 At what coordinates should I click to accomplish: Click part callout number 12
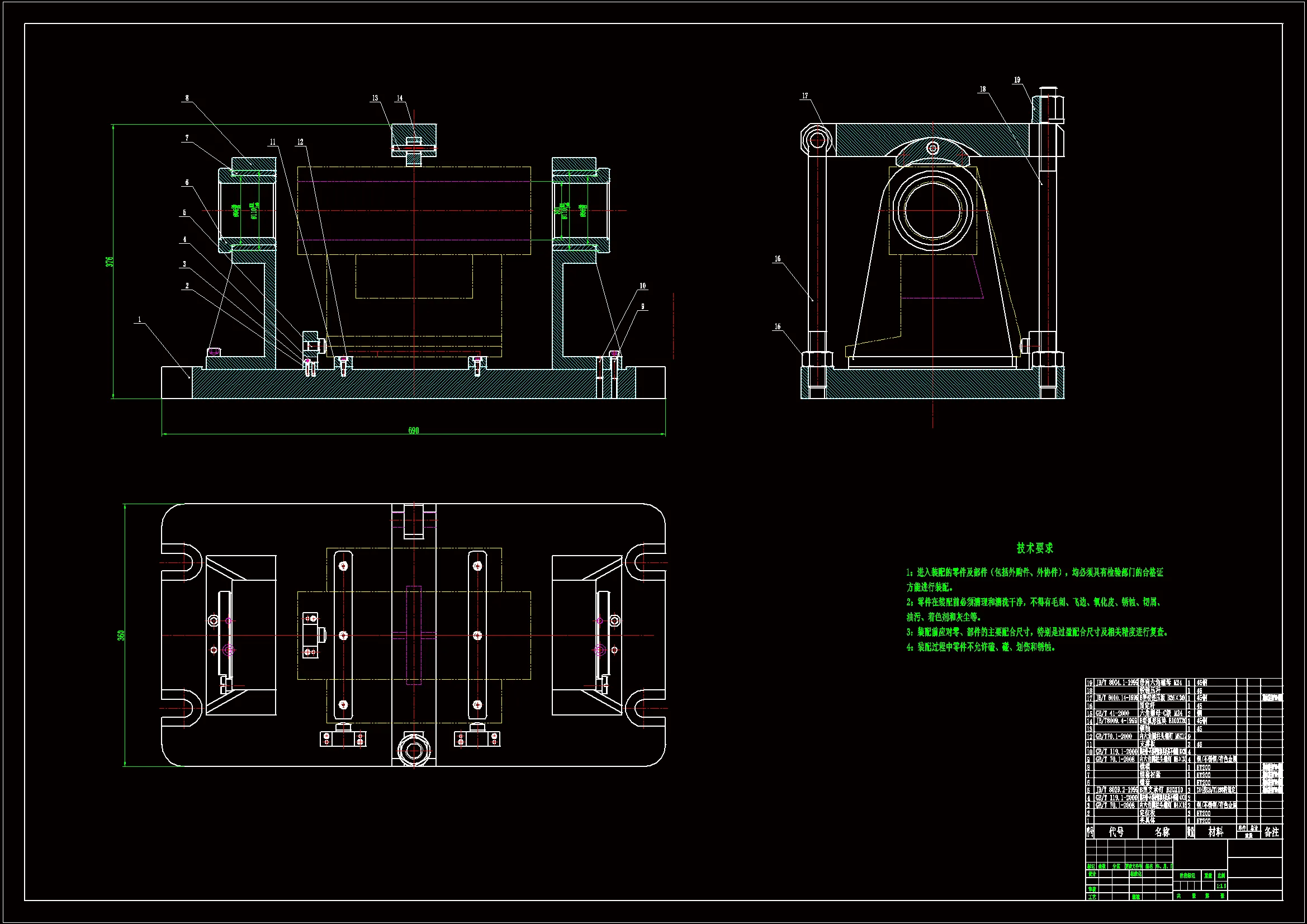300,142
